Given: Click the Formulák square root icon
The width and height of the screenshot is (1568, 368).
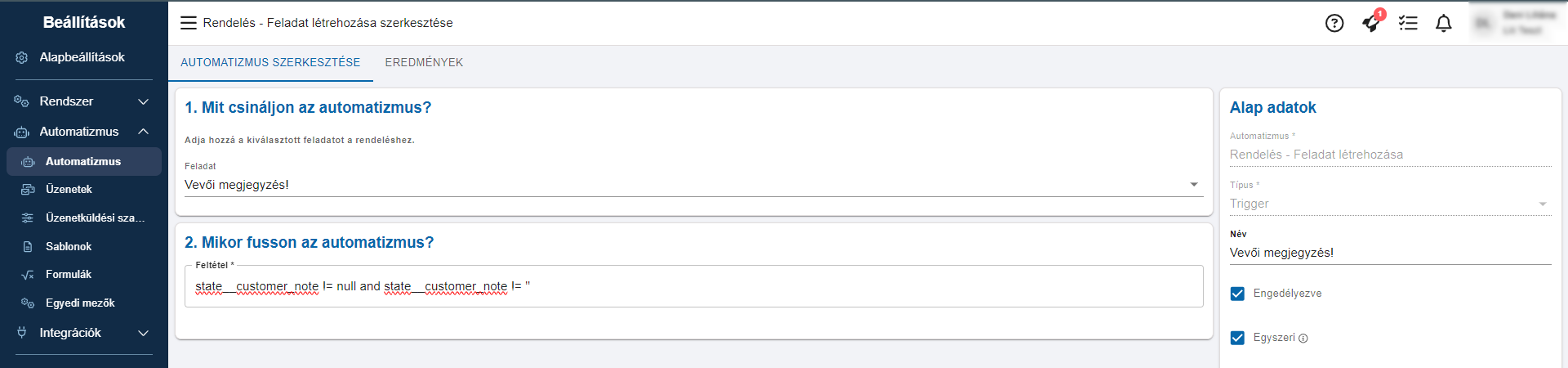Looking at the screenshot, I should pos(27,275).
